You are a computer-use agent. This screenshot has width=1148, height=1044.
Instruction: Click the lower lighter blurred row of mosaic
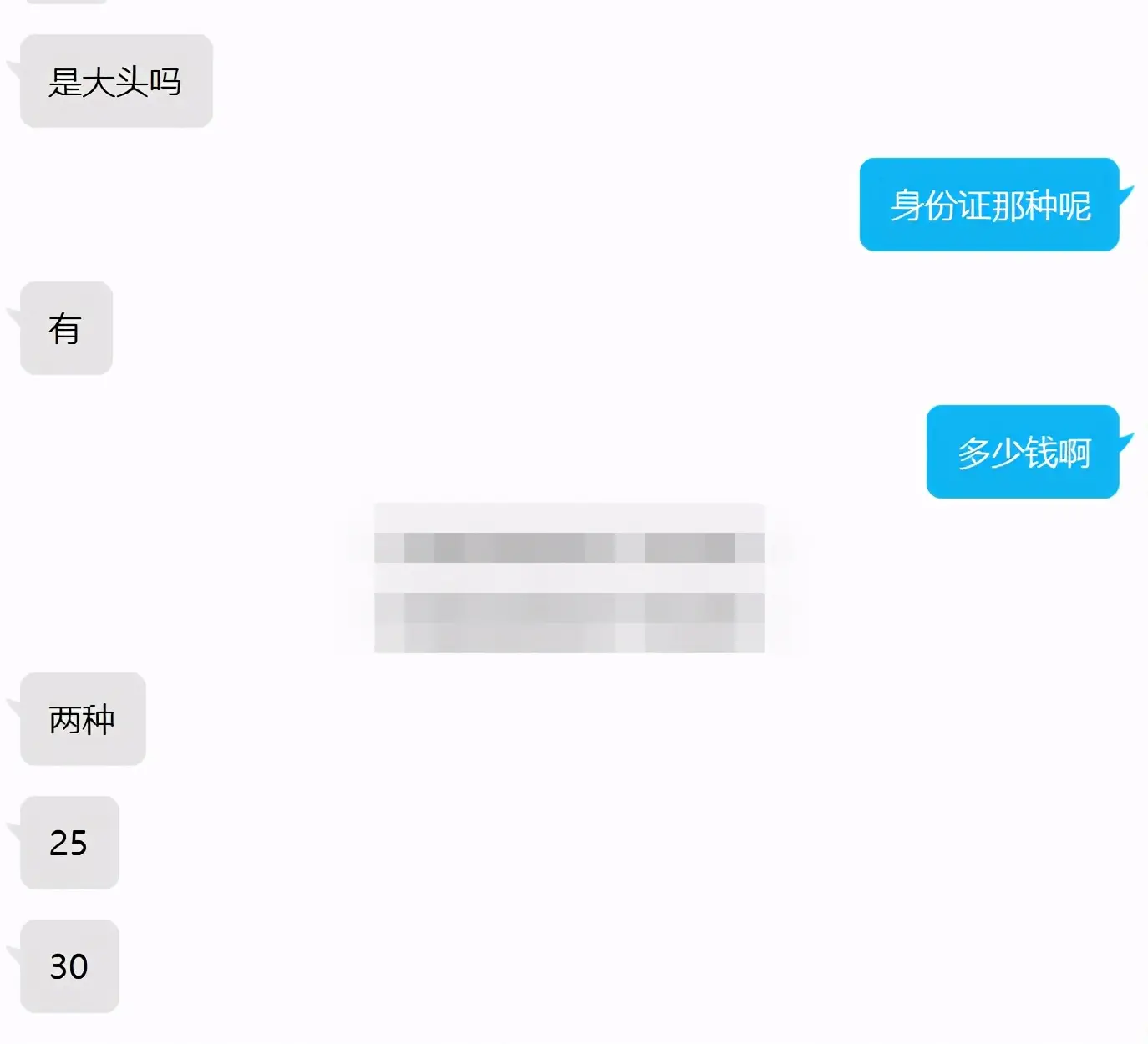click(569, 622)
